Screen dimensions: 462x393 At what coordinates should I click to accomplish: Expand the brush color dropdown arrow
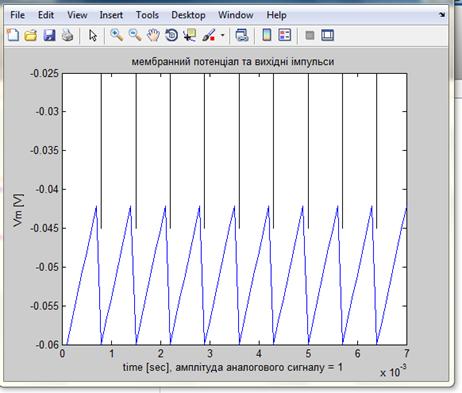click(x=222, y=35)
